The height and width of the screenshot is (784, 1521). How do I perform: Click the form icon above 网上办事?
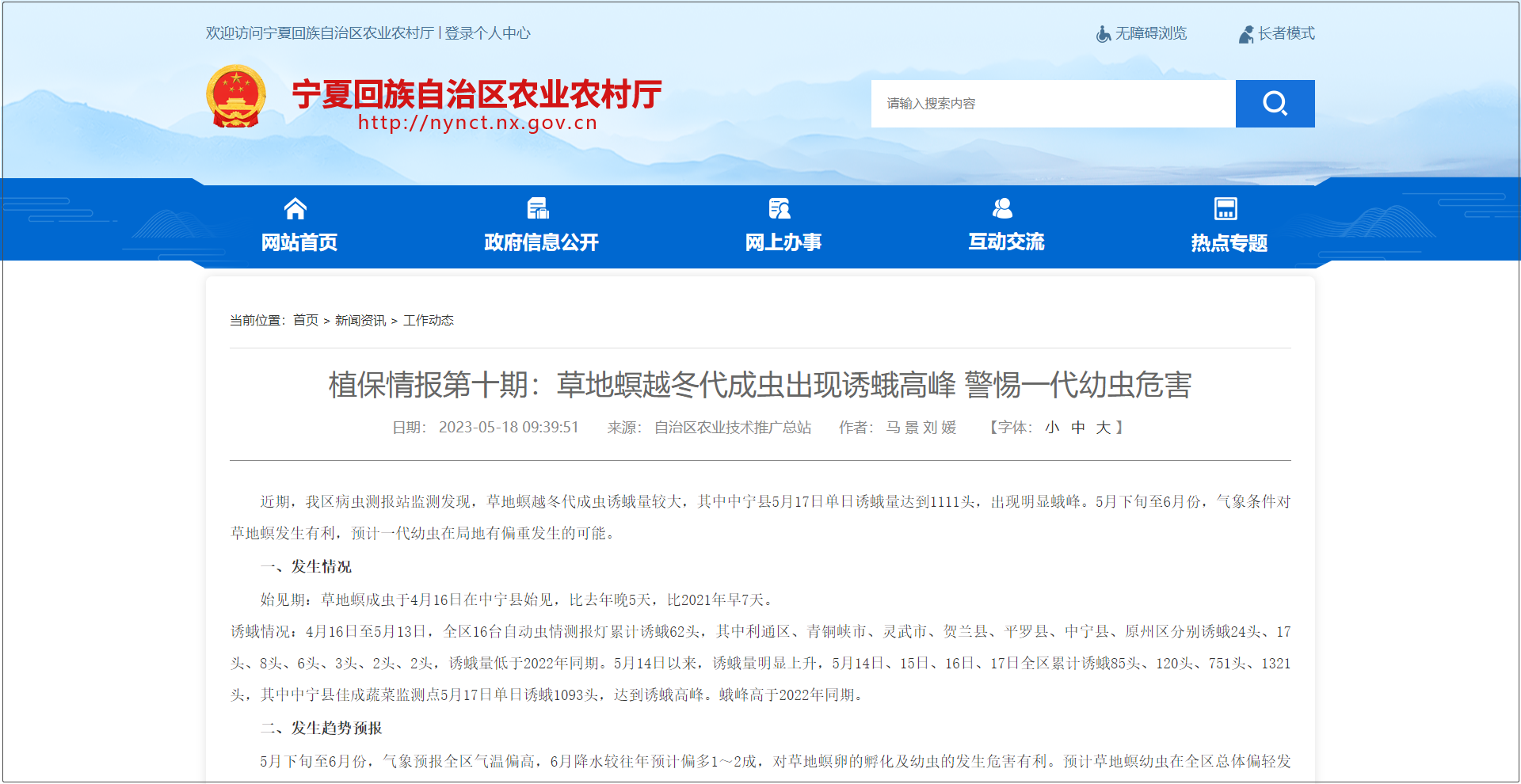[780, 209]
